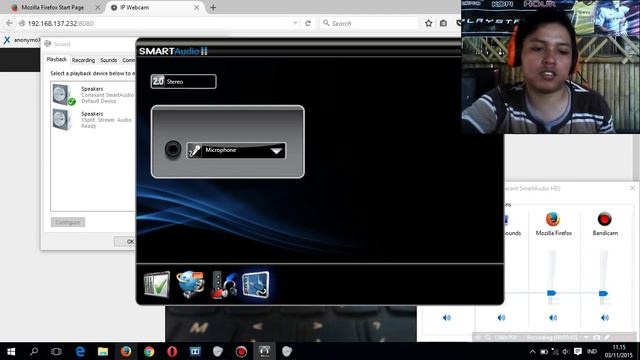Open File Explorer from the taskbar
The image size is (640, 360).
tap(103, 351)
